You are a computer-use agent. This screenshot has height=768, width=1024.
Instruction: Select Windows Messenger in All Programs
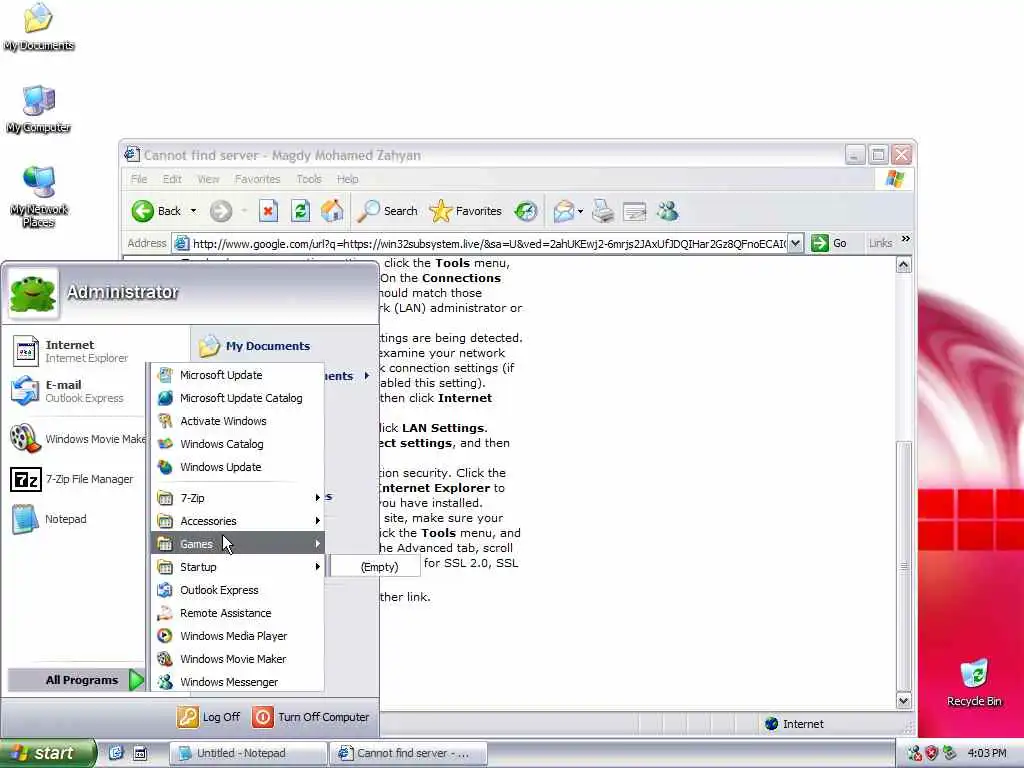click(239, 682)
